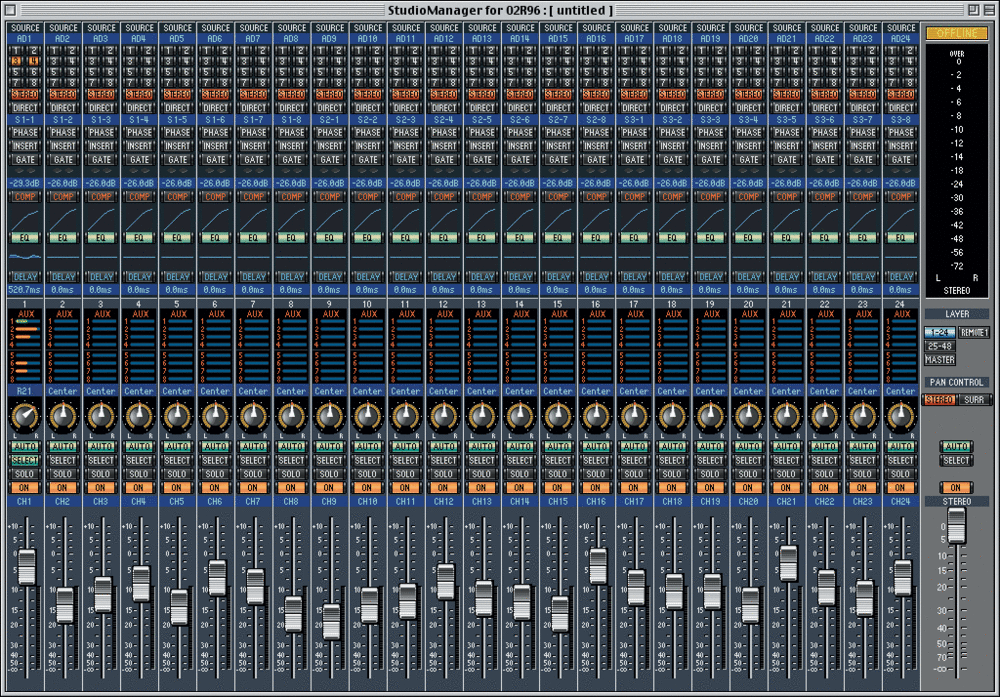Toggle PHASE on channel 6
Viewport: 1000px width, 697px height.
tap(215, 133)
